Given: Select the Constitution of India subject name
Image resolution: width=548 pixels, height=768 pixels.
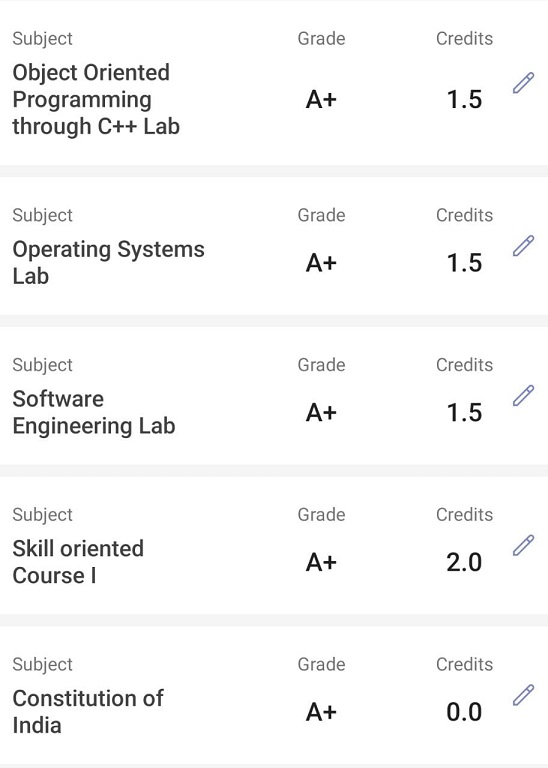Looking at the screenshot, I should pos(88,712).
